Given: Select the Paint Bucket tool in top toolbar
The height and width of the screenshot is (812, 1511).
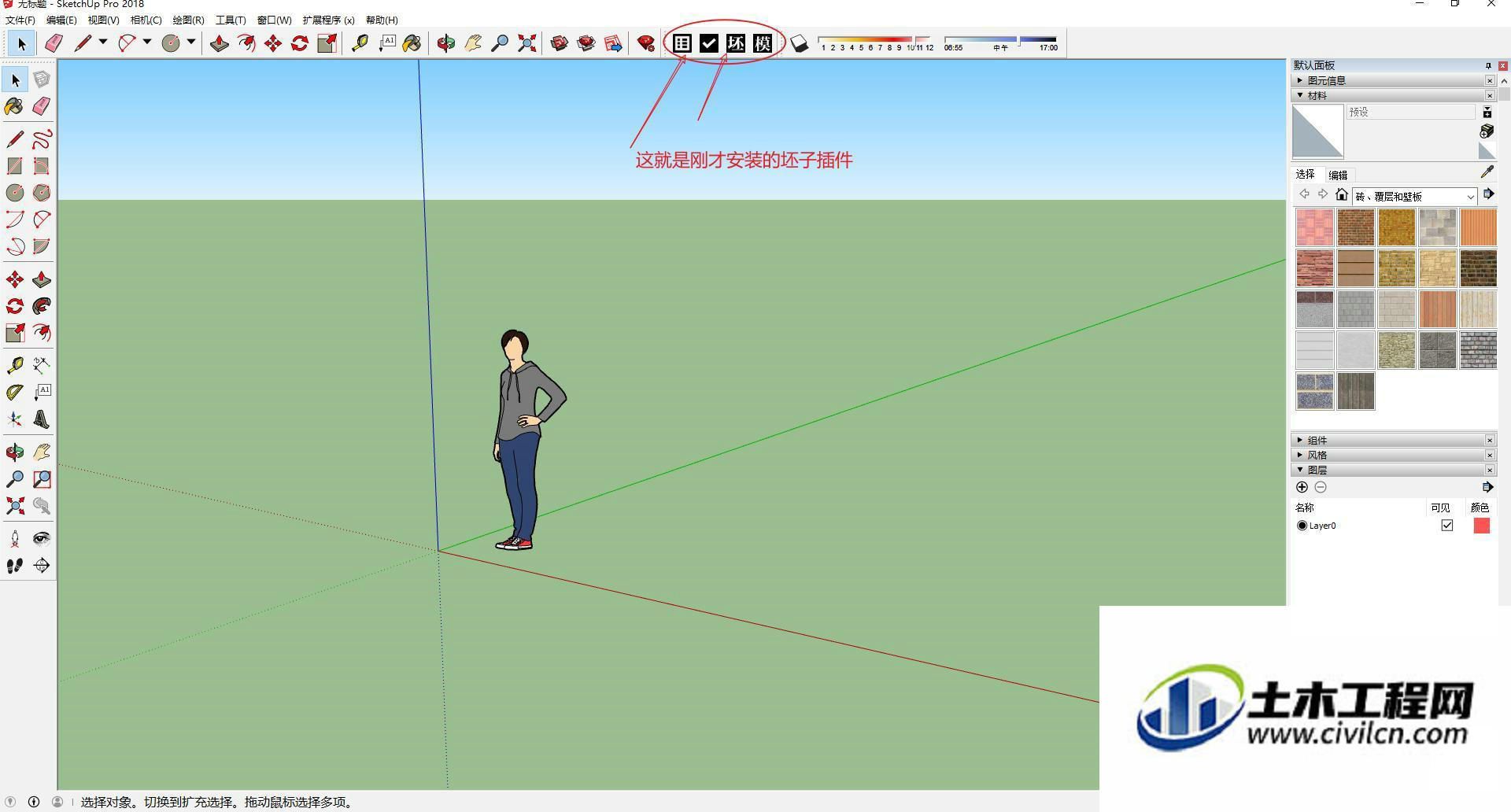Looking at the screenshot, I should tap(412, 43).
